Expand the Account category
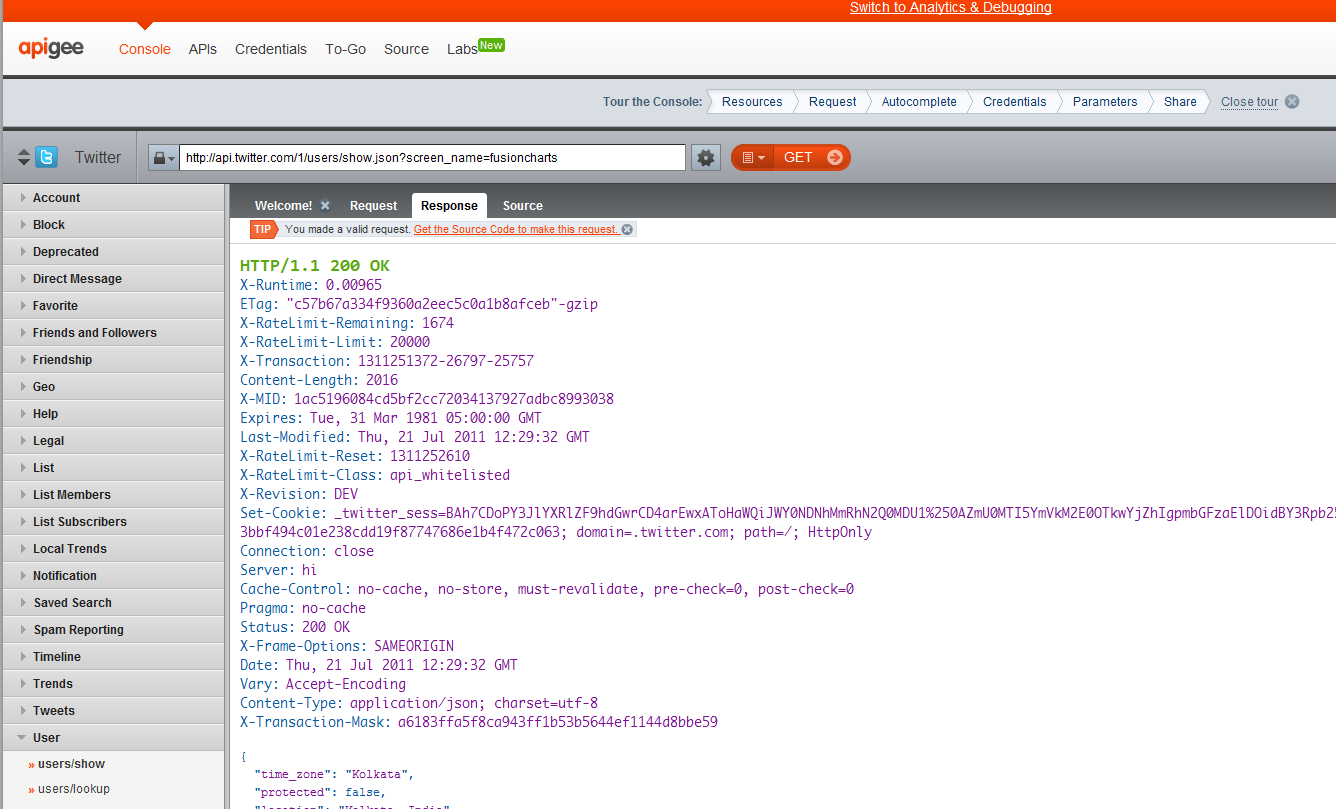This screenshot has height=809, width=1336. [x=56, y=198]
